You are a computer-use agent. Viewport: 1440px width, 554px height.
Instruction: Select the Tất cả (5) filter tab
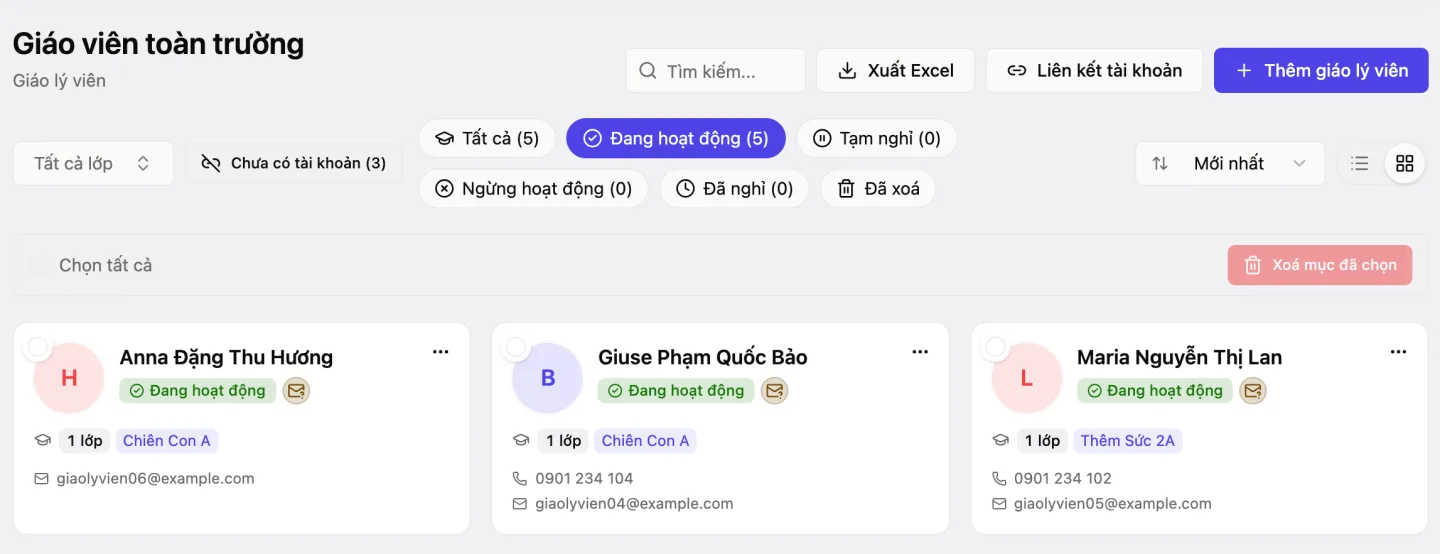click(x=487, y=138)
